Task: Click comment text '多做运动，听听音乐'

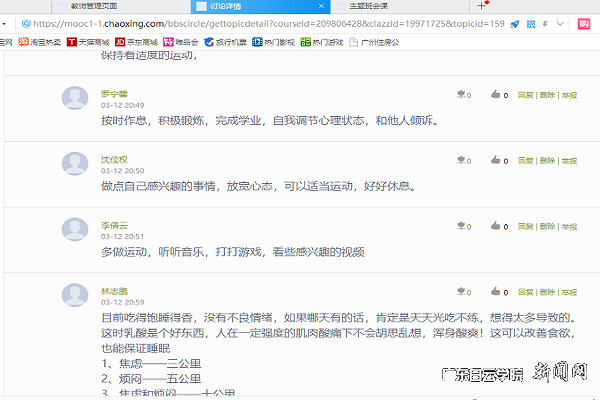Action: pyautogui.click(x=153, y=252)
